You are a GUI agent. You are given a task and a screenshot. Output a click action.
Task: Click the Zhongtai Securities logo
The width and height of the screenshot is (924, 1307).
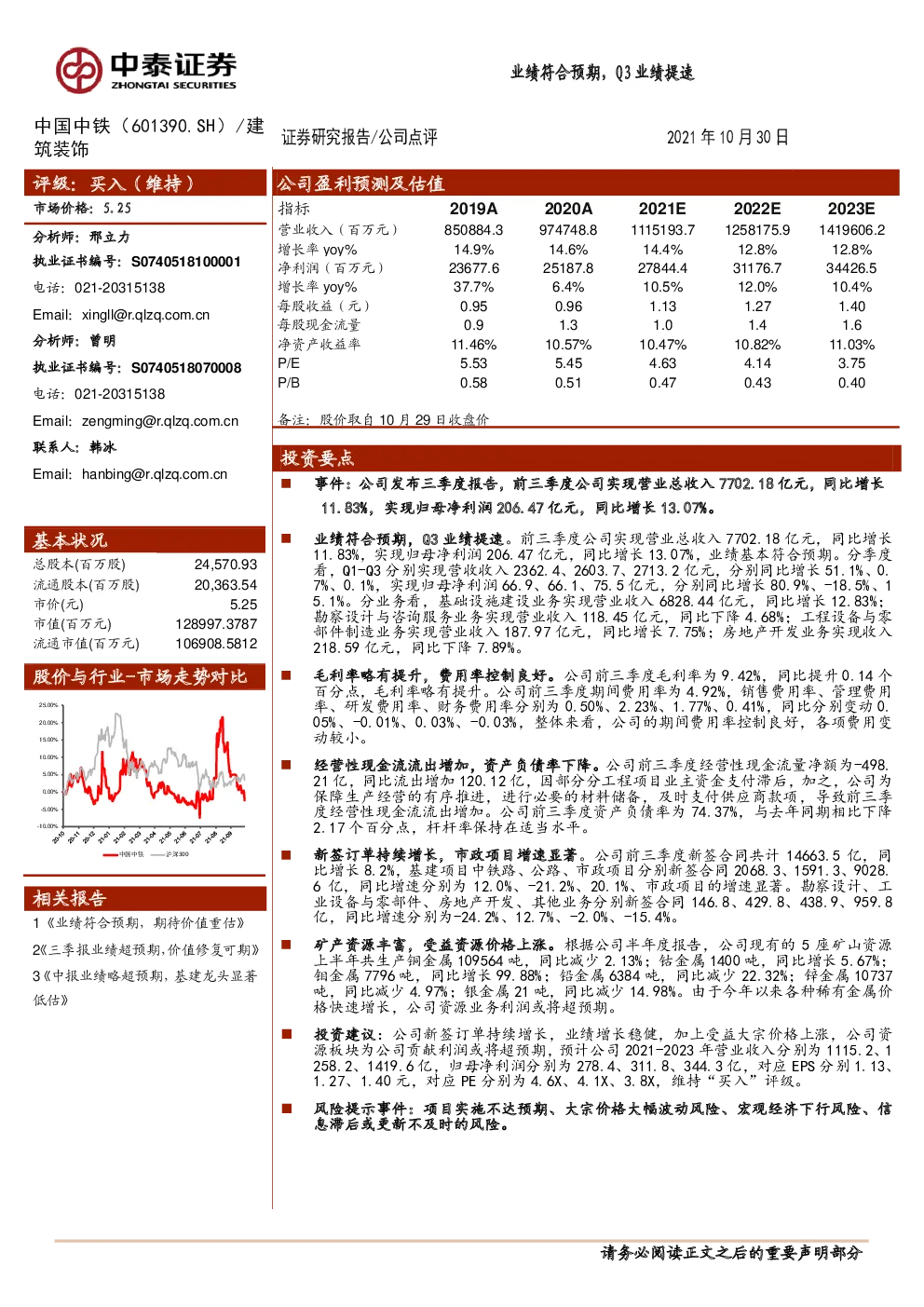146,70
